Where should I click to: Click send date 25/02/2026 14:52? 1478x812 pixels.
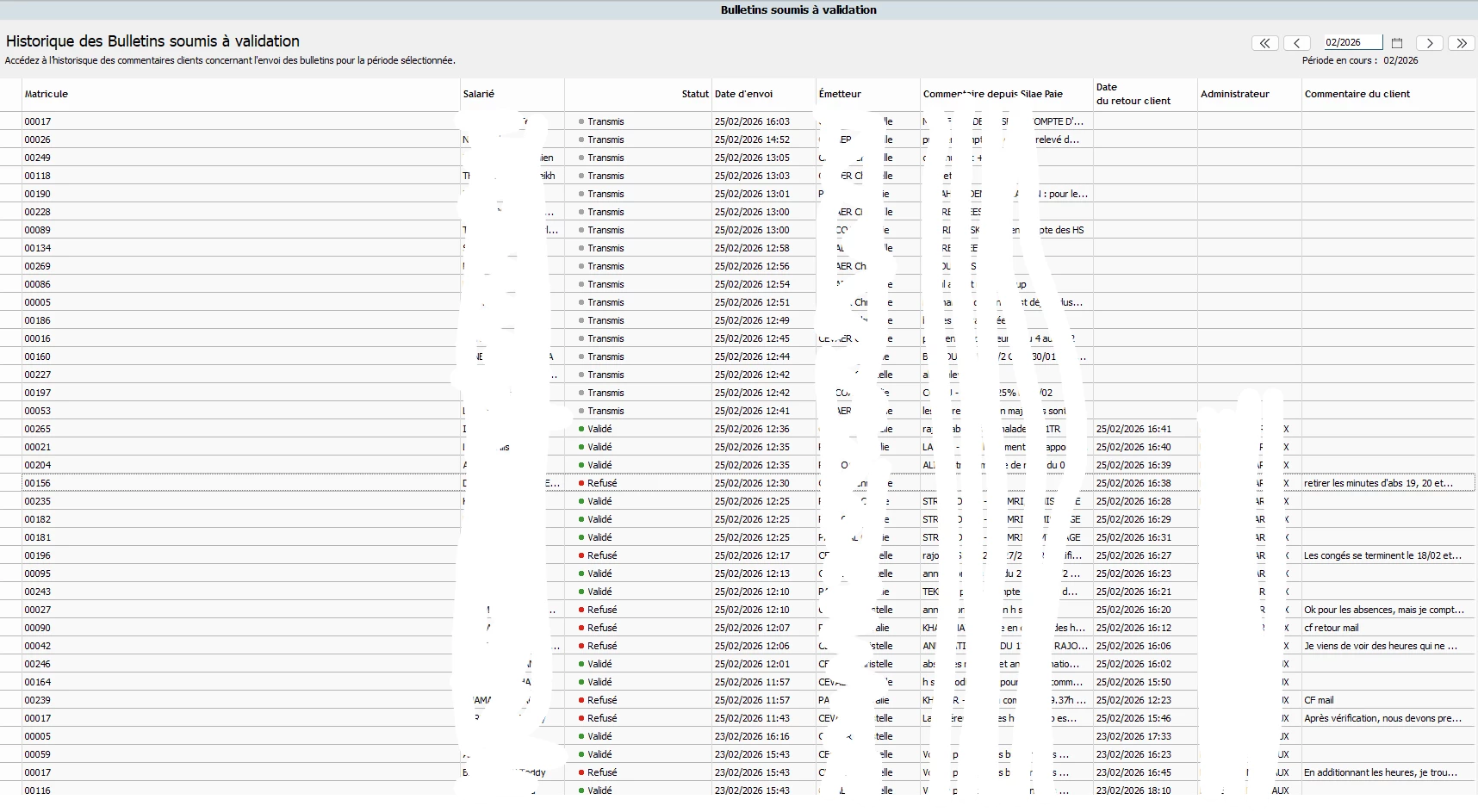(x=752, y=139)
